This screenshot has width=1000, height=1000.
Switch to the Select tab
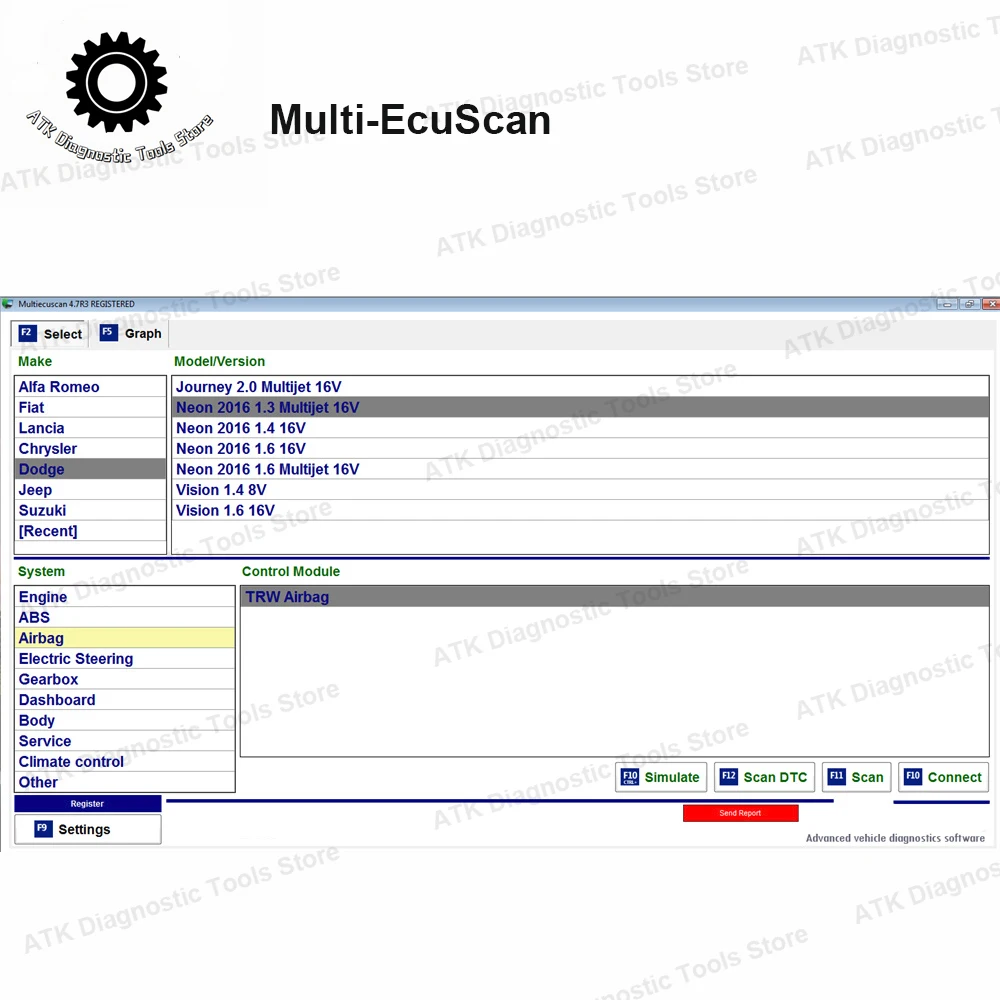point(49,334)
